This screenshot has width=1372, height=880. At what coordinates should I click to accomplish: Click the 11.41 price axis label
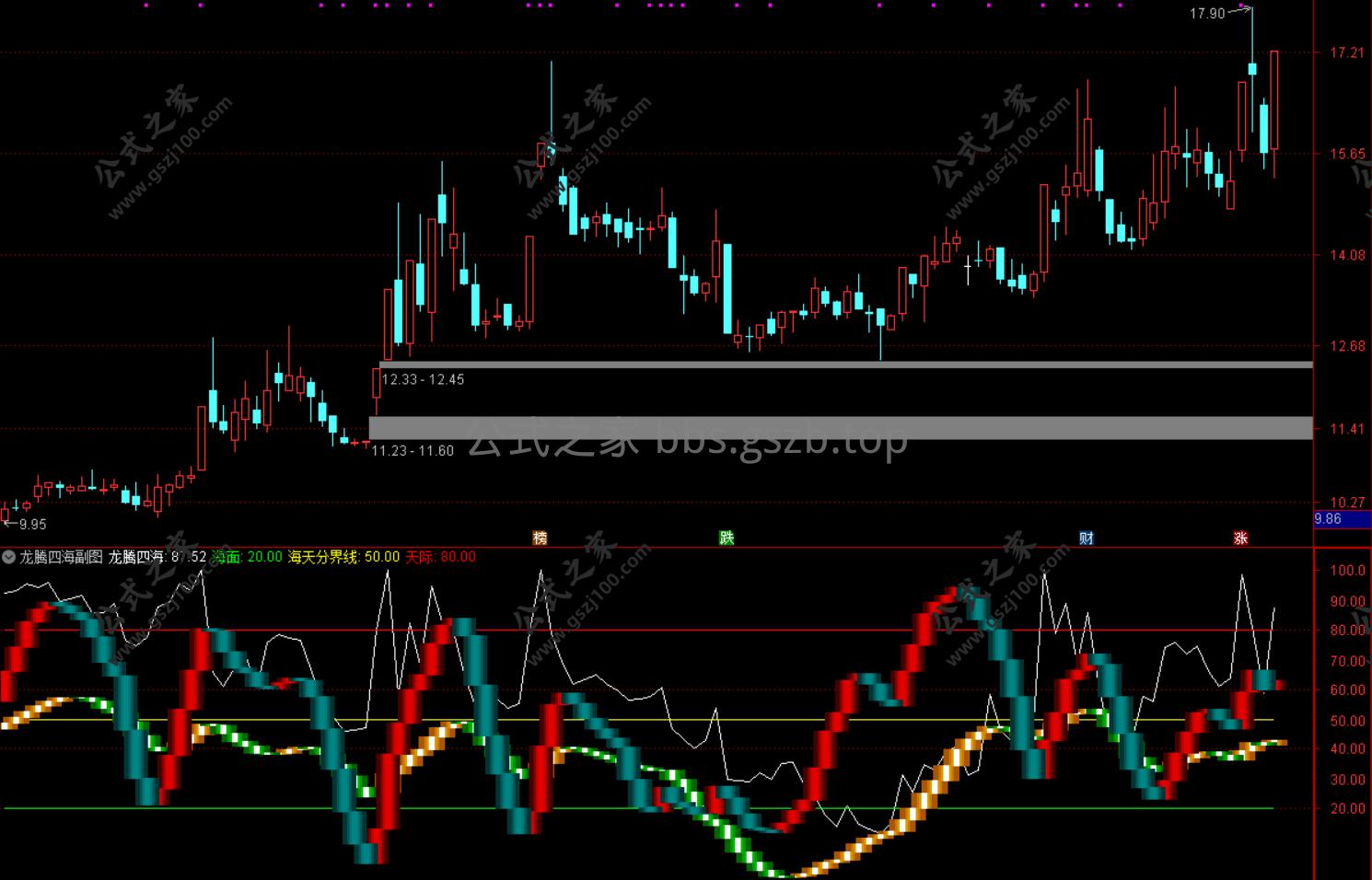click(x=1346, y=429)
